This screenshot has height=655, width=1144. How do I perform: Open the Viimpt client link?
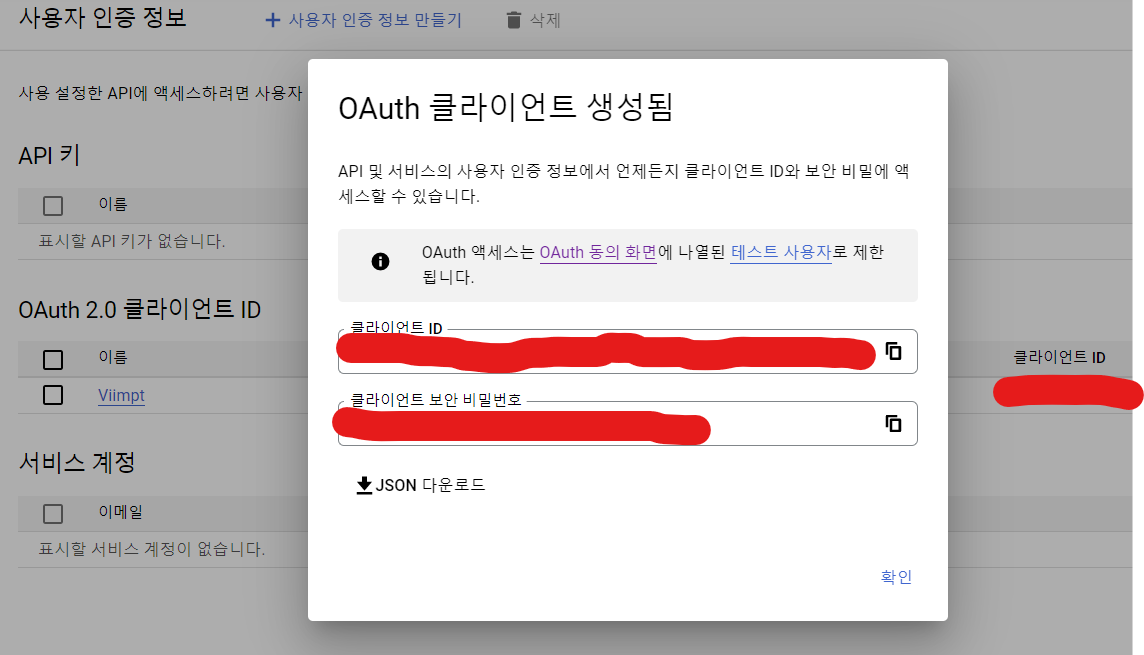(121, 395)
